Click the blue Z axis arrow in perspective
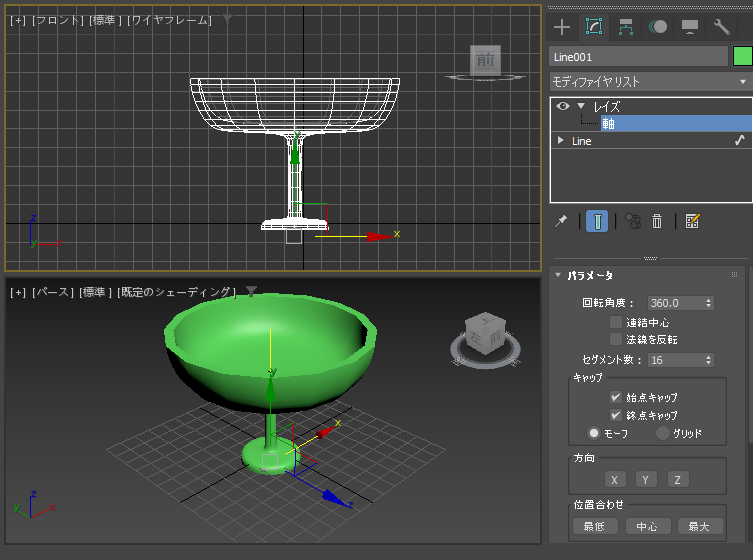The image size is (753, 560). coord(334,498)
